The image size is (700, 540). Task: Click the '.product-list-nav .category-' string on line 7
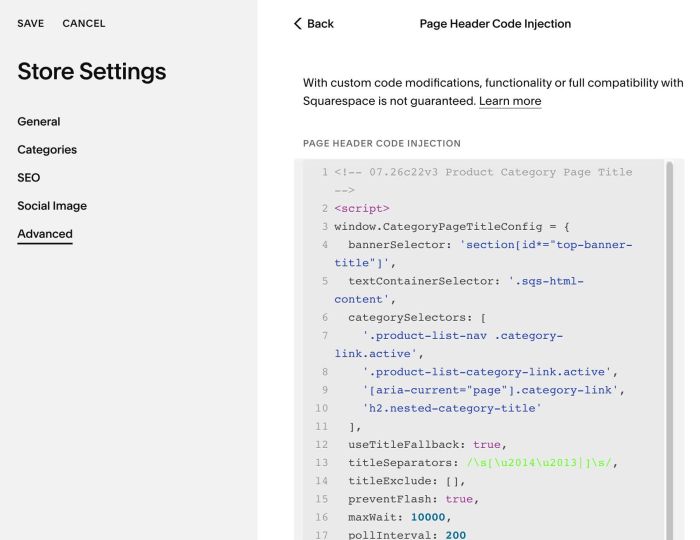click(462, 336)
